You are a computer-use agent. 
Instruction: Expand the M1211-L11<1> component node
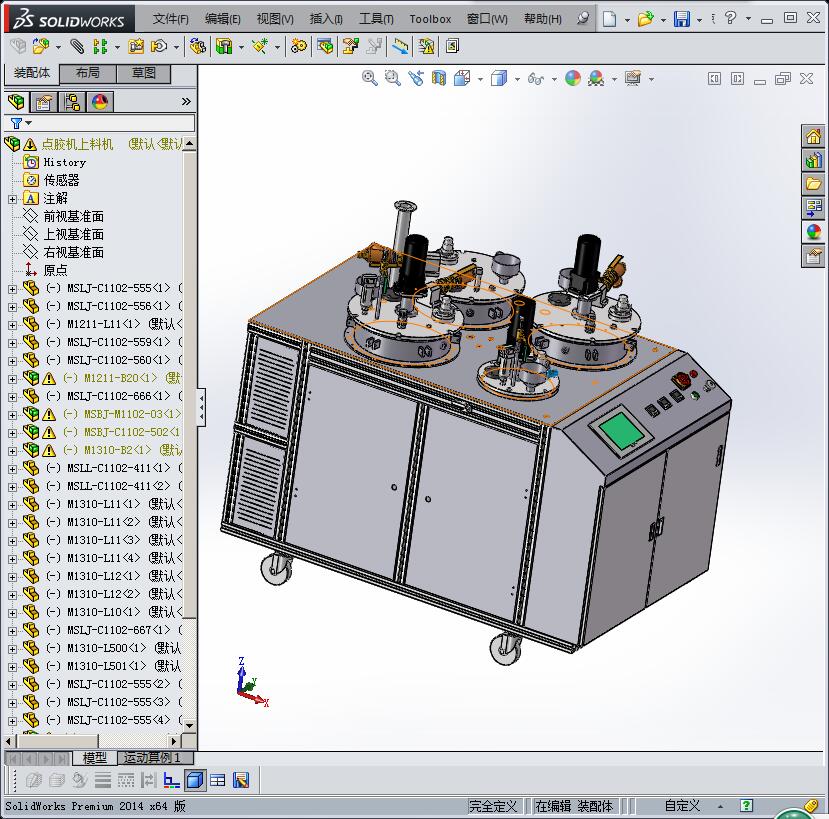[x=12, y=324]
